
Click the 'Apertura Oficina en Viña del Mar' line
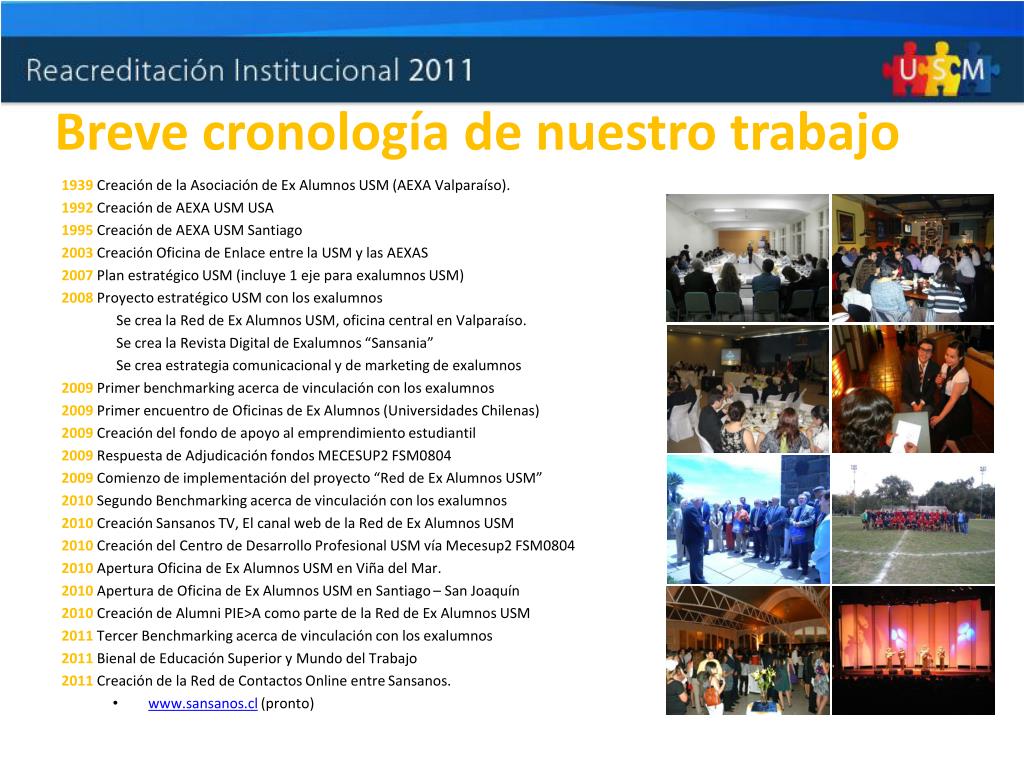pyautogui.click(x=251, y=568)
